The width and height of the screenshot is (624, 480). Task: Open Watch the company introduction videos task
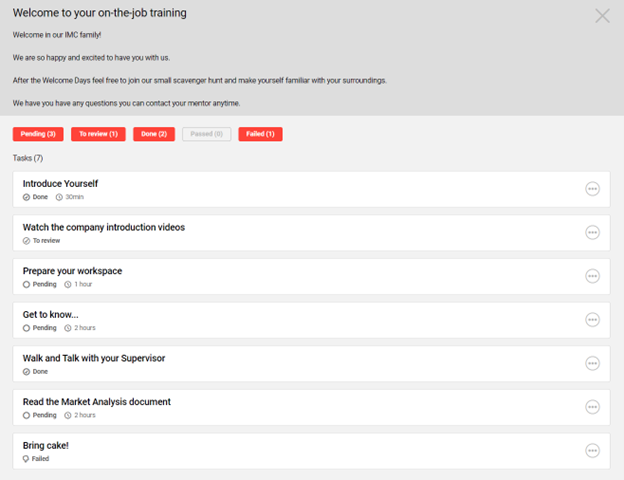pos(103,227)
